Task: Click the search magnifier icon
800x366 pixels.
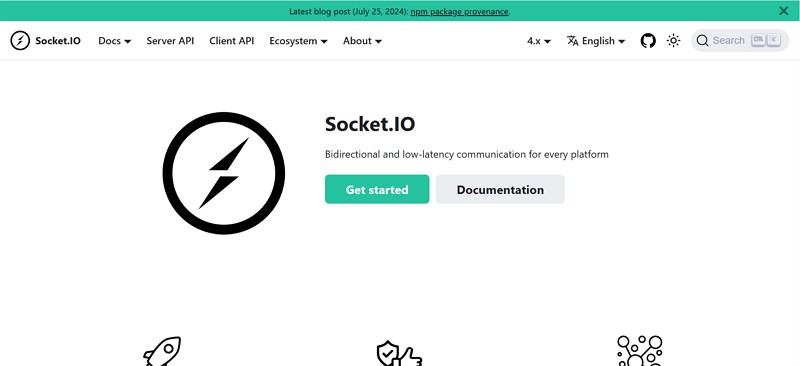Action: (702, 41)
